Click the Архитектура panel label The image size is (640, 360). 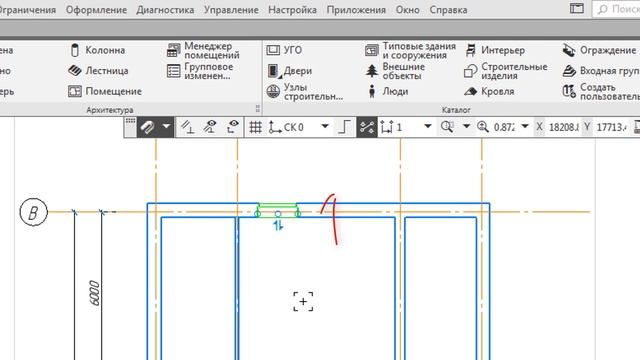coord(109,110)
